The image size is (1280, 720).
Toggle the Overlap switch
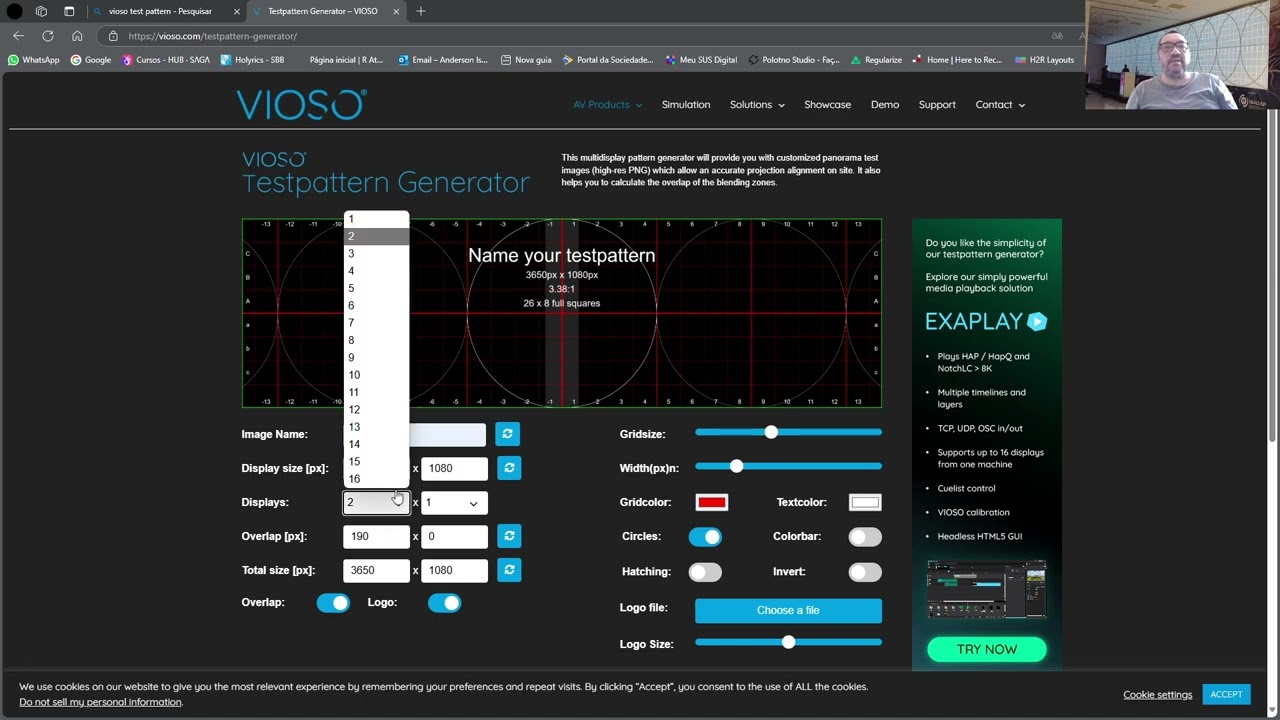[x=333, y=603]
